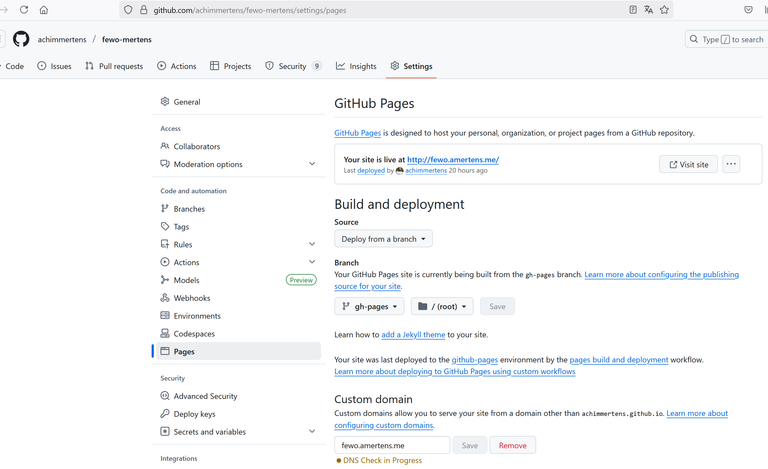The image size is (768, 469).
Task: Open the / (root) folder dropdown
Action: [x=442, y=306]
